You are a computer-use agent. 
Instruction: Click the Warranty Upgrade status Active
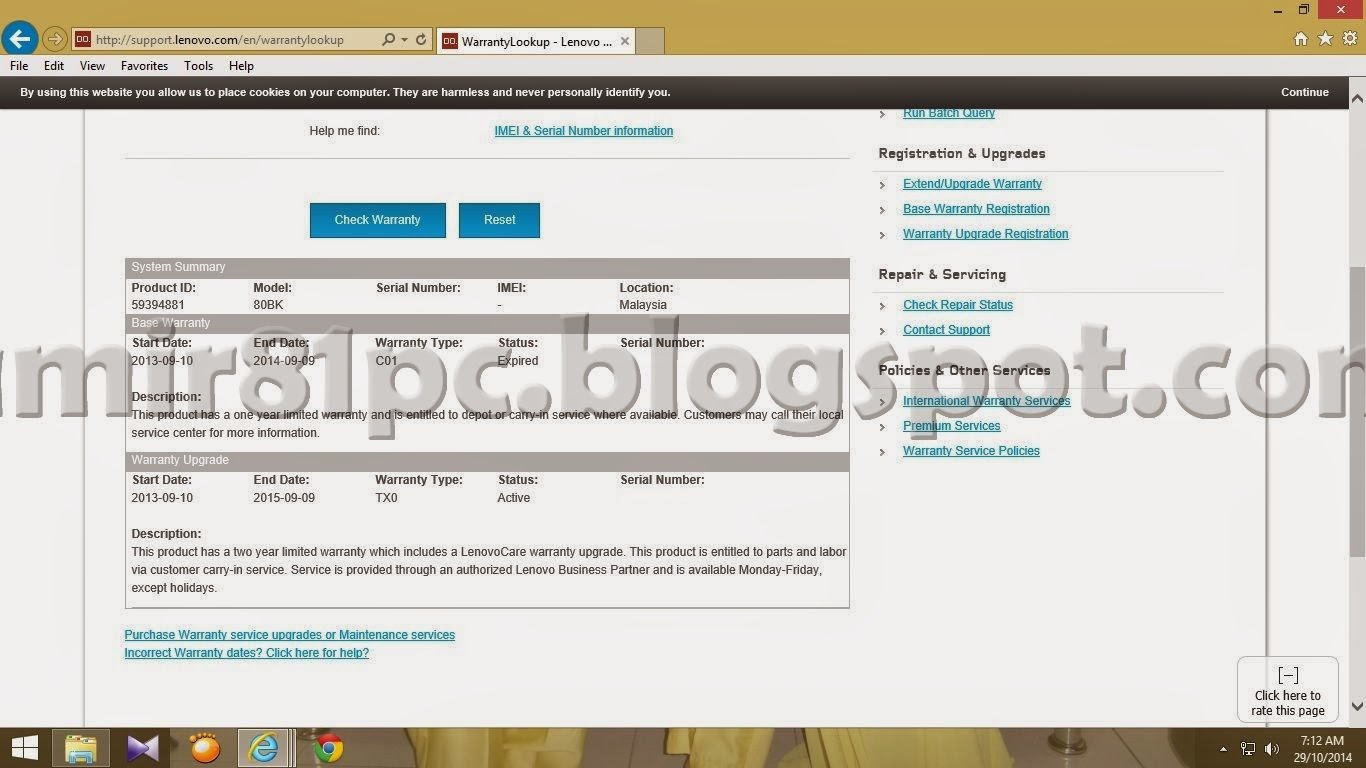[x=514, y=498]
